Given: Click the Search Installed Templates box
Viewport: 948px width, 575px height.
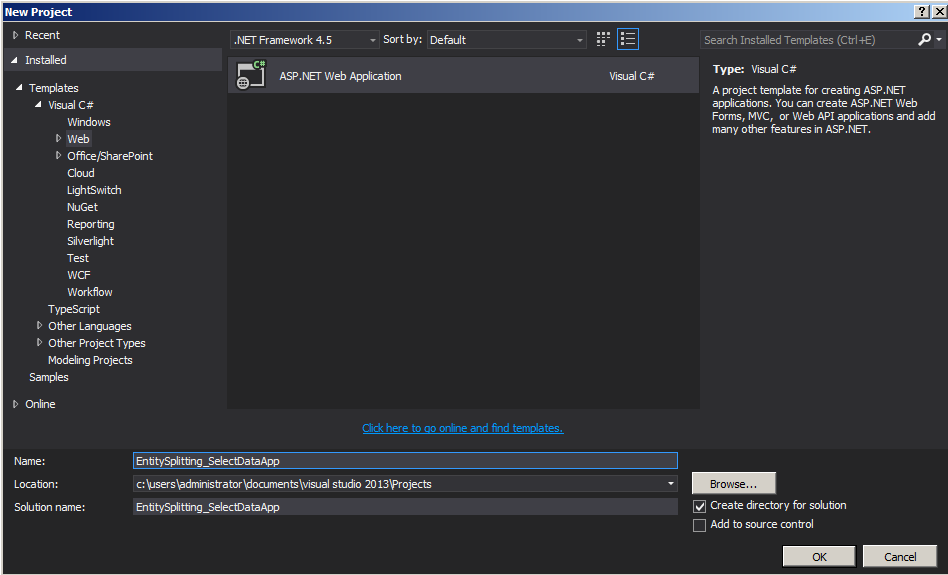Looking at the screenshot, I should click(x=808, y=40).
